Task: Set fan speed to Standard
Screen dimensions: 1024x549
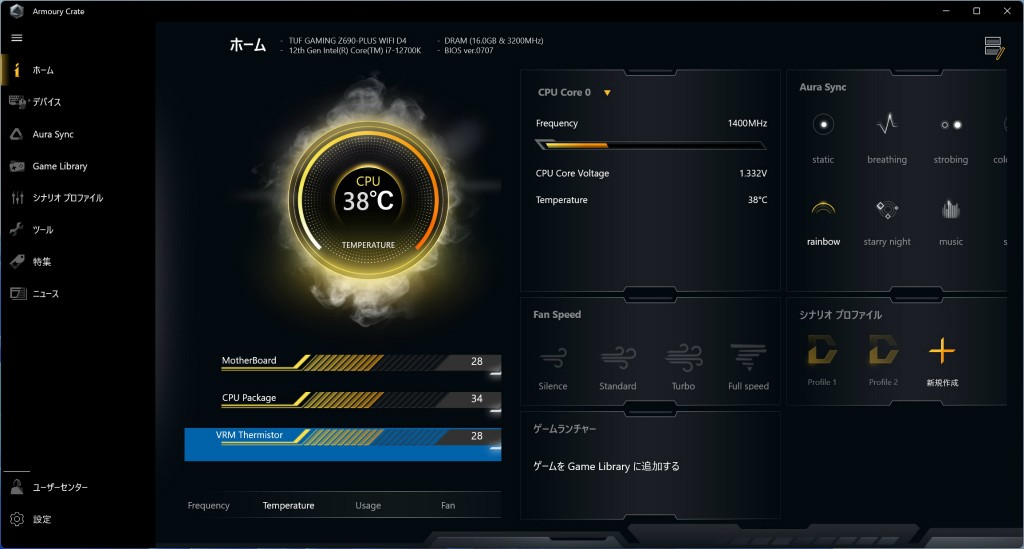Action: tap(618, 357)
